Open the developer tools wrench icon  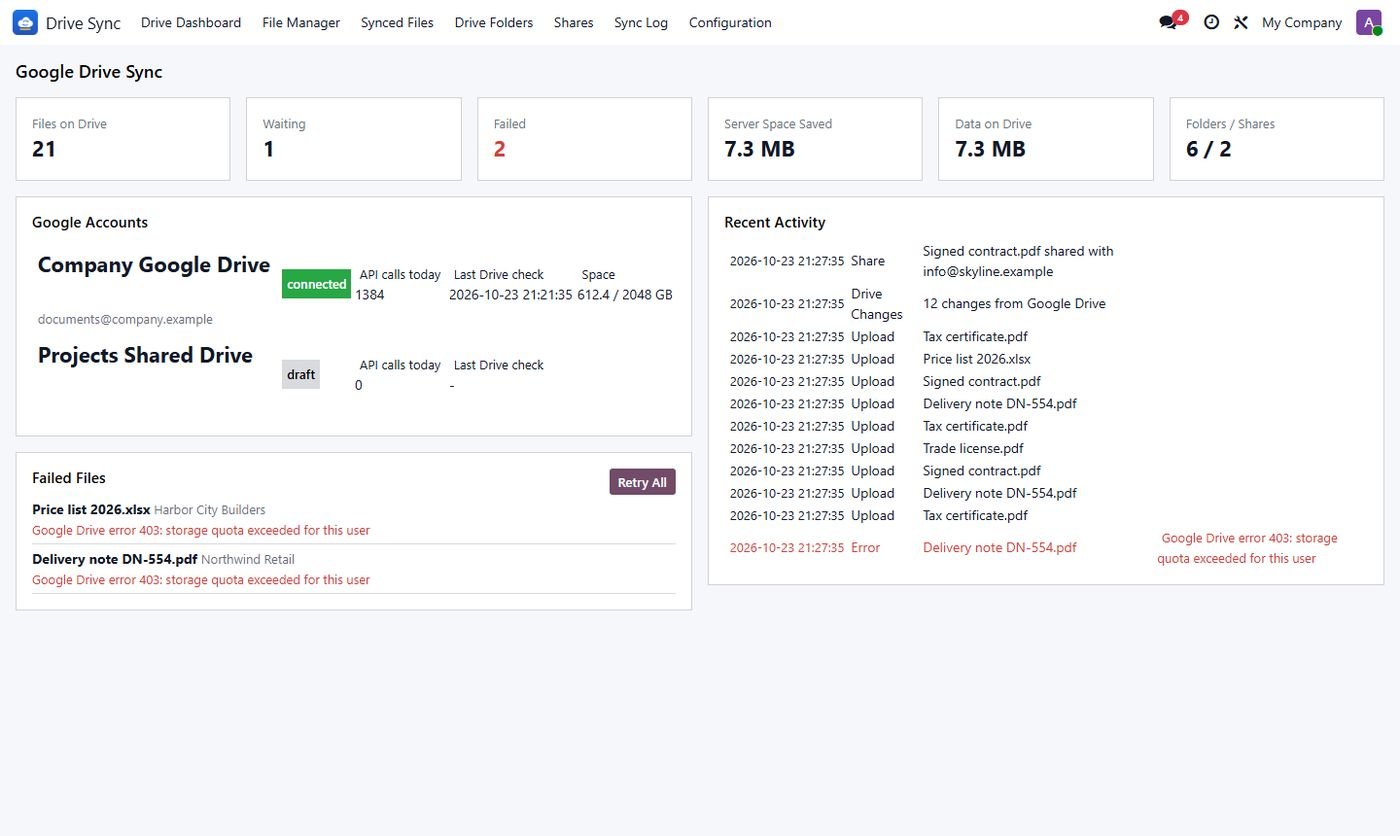1241,22
